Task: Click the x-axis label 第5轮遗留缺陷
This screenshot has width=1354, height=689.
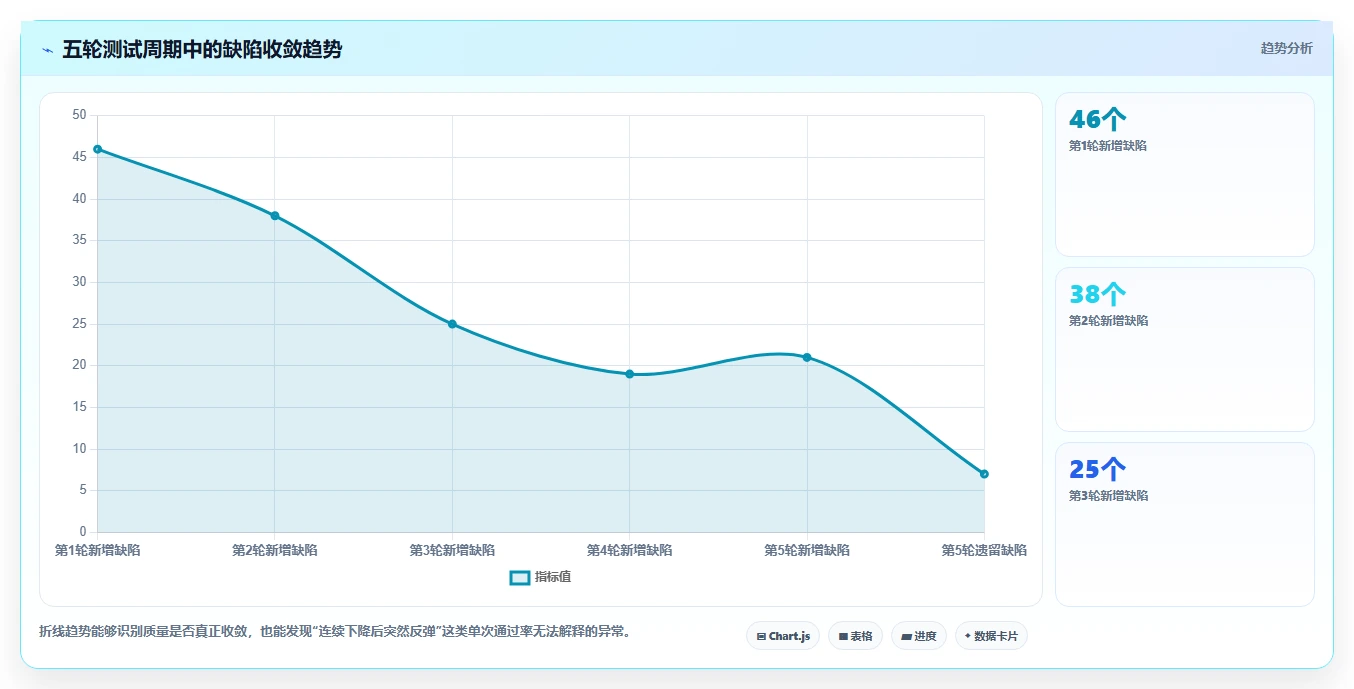Action: click(x=984, y=550)
